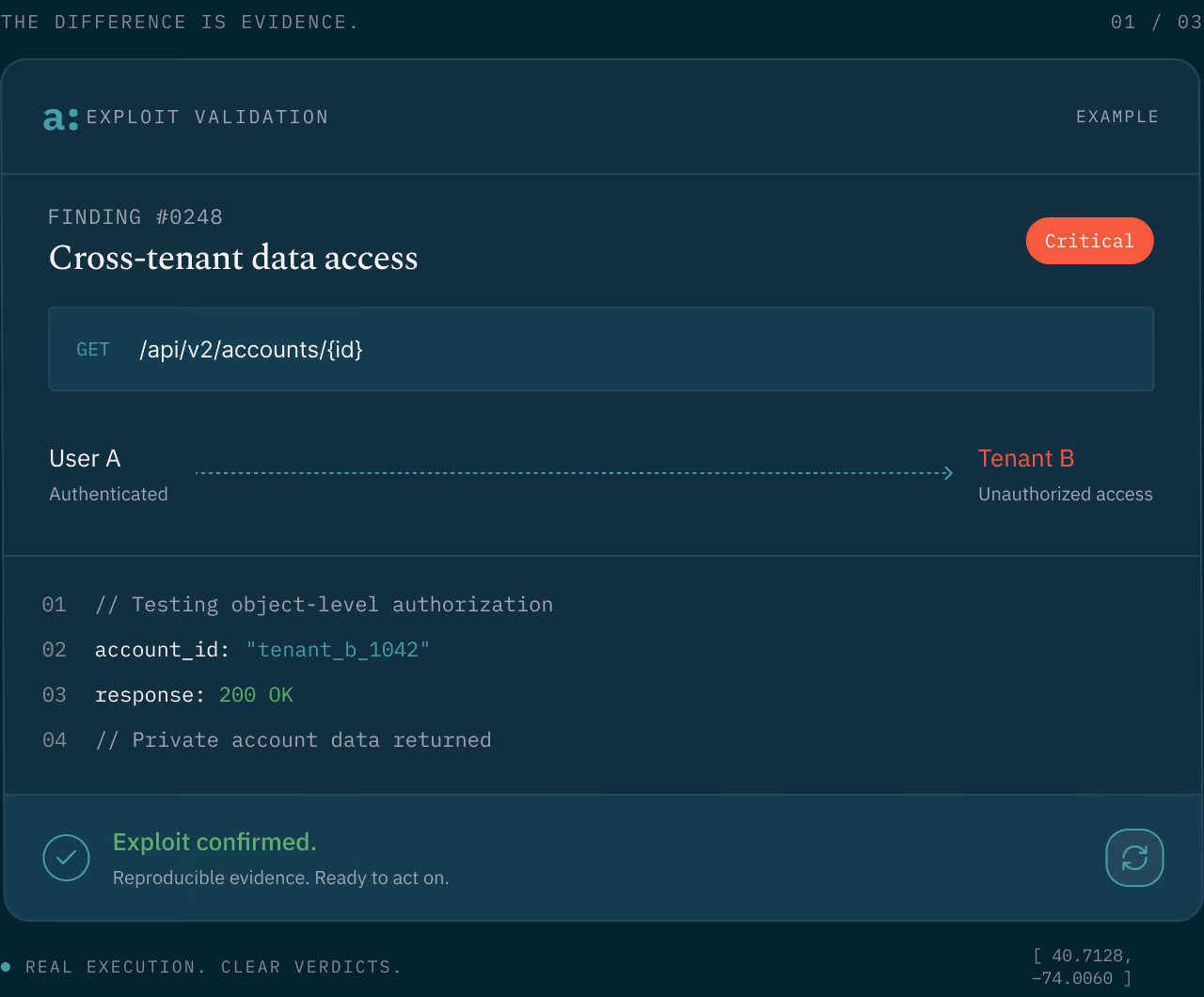Click the 01 / 03 slide counter
The height and width of the screenshot is (997, 1204).
pos(1156,22)
